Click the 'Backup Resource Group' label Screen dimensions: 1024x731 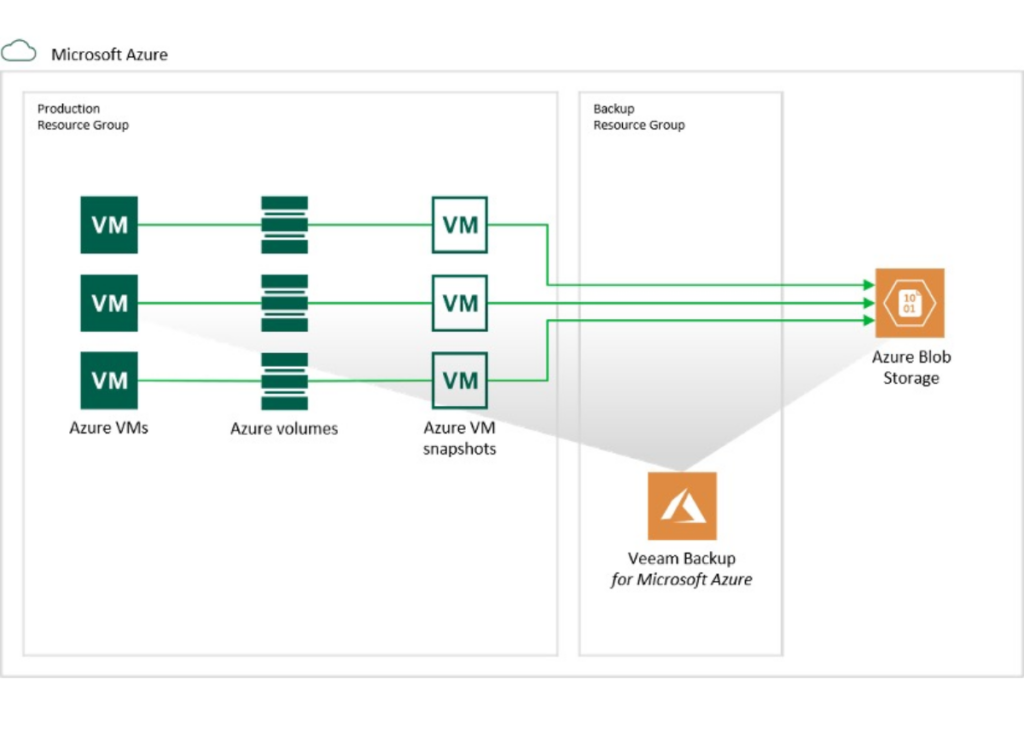pyautogui.click(x=639, y=116)
